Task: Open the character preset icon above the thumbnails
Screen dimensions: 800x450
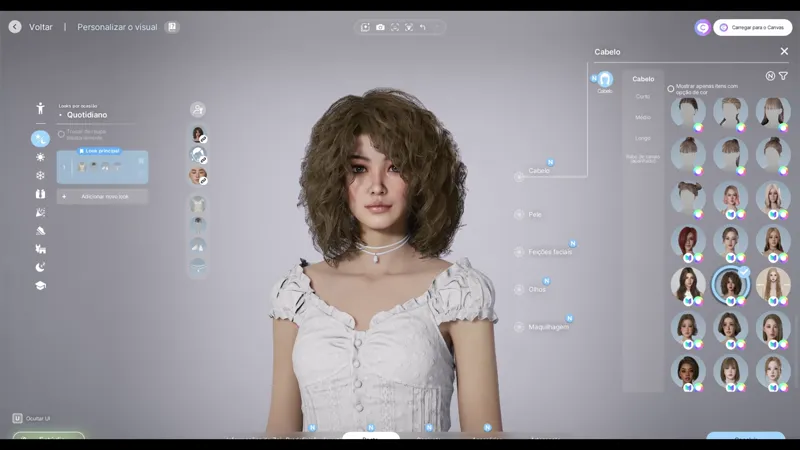Action: (198, 109)
